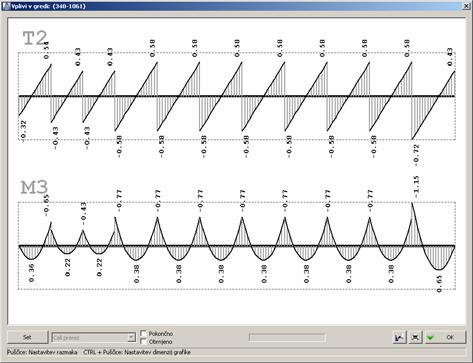Expand the dropdown arrow beside the Set button

pos(131,338)
